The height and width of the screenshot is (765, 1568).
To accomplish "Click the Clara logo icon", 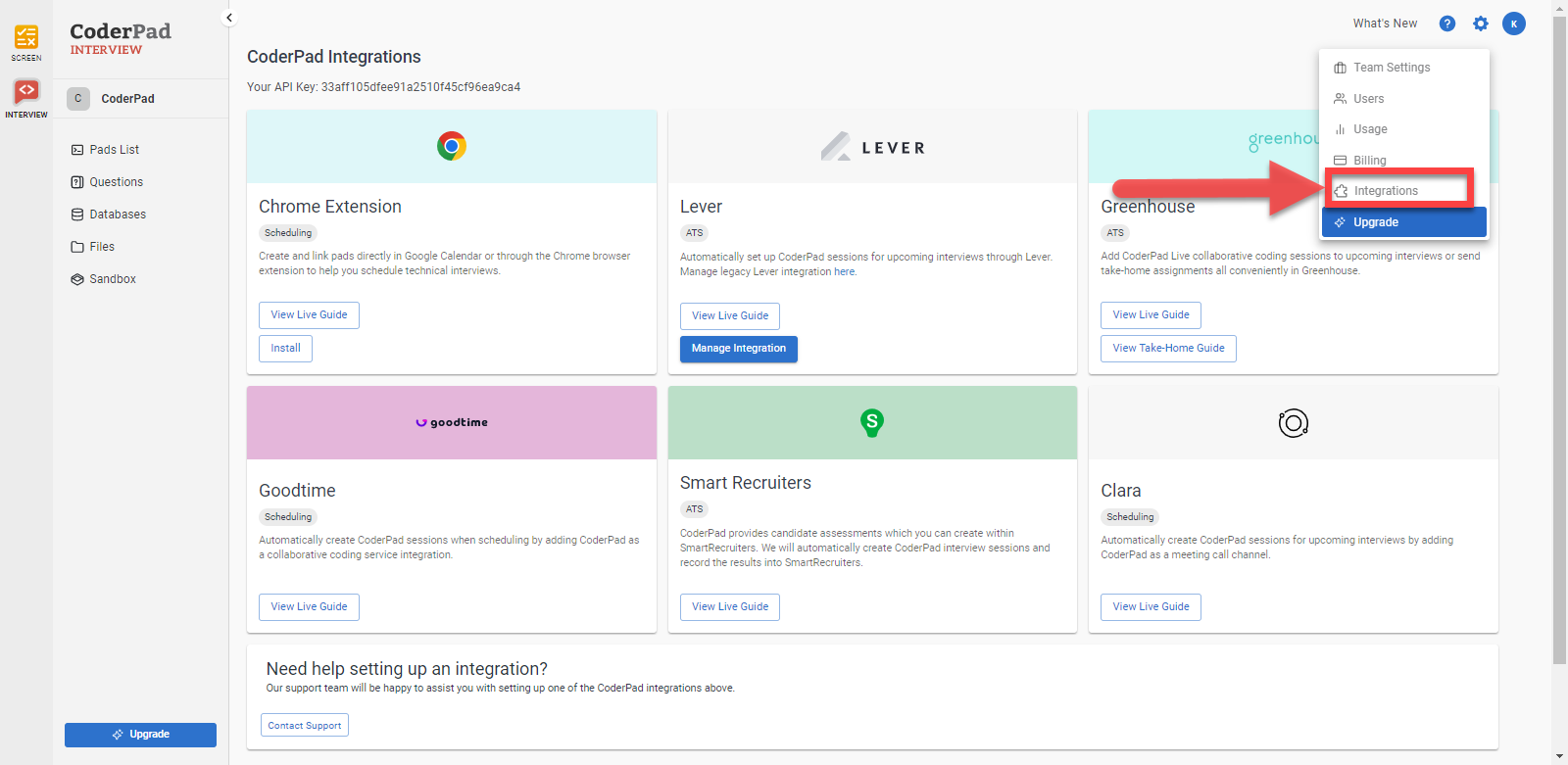I will (1293, 423).
